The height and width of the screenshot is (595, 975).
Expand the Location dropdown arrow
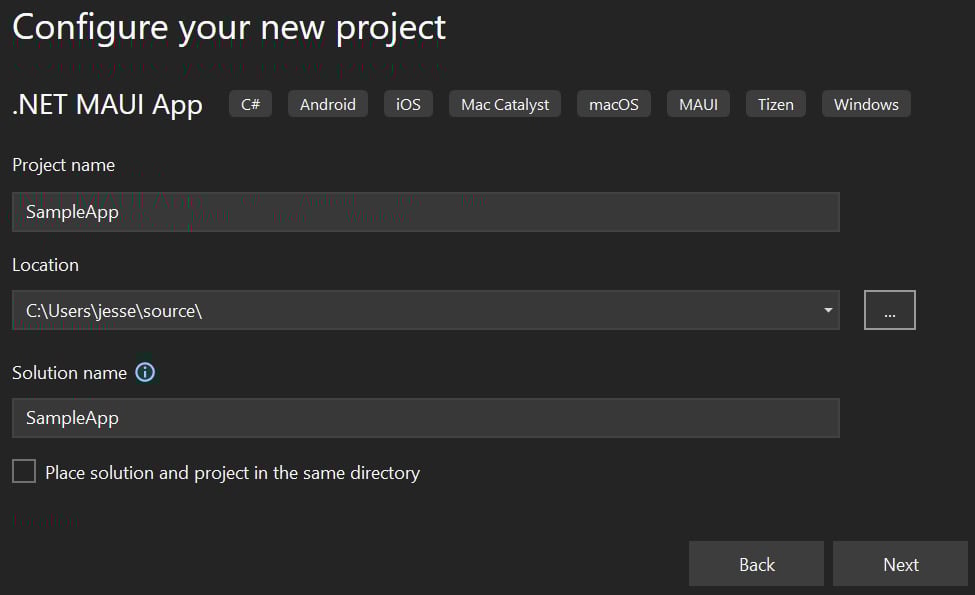[828, 310]
